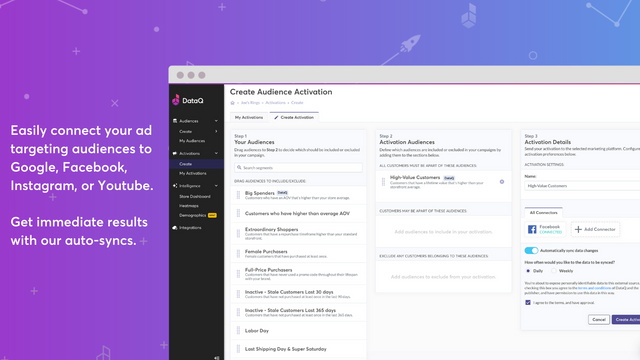
Task: Select 'Last Shipping Day & Super Saturday' row
Action: pos(298,349)
